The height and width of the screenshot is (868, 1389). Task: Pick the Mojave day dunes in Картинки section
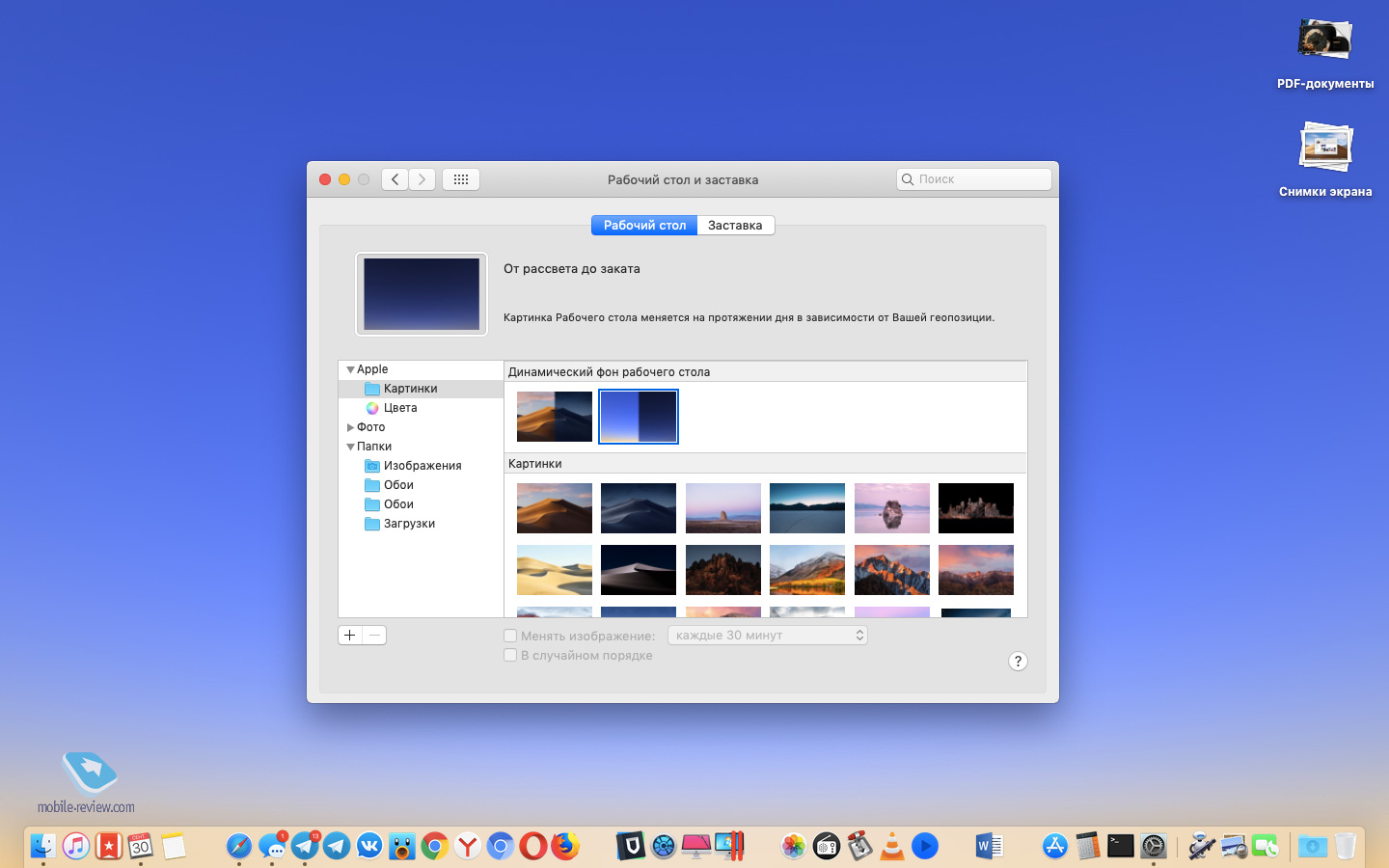coord(555,508)
